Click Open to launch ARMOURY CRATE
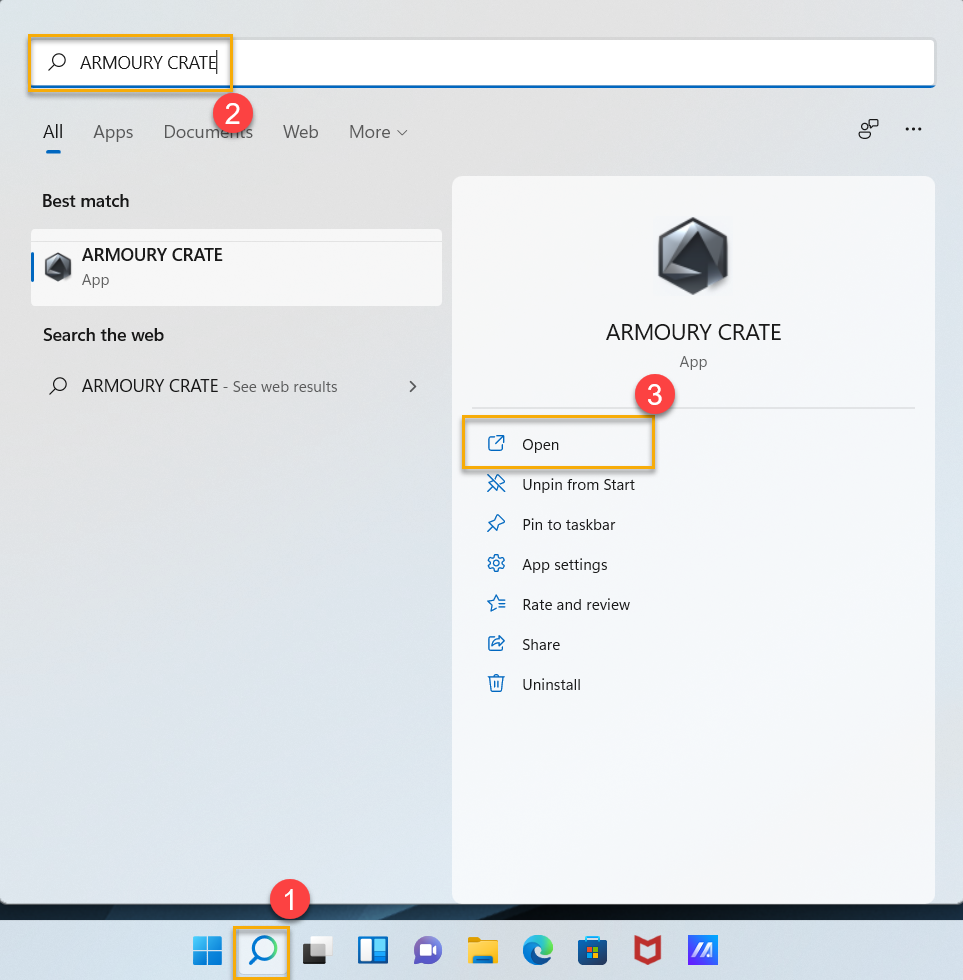Screen dimensions: 963x980 pos(540,444)
